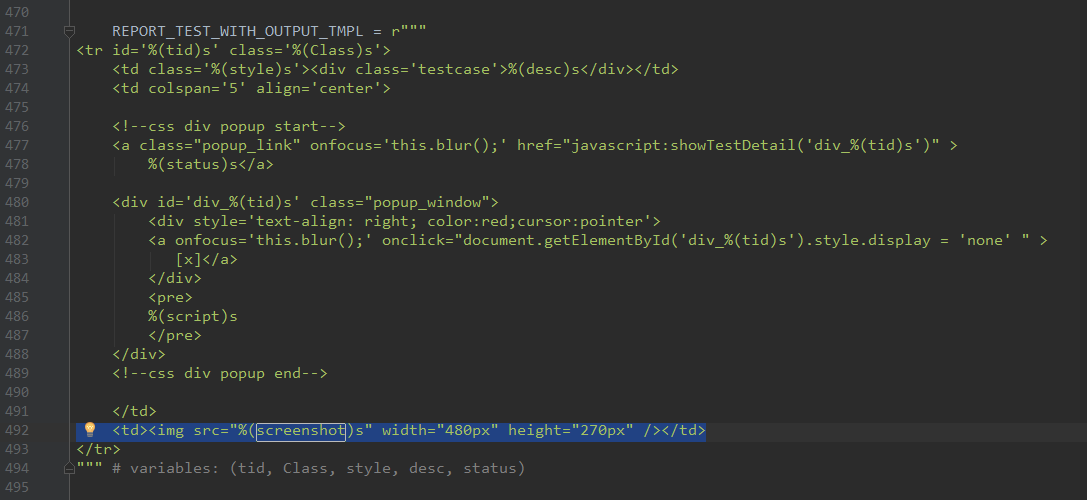Click class="popup_window" attribute
The height and width of the screenshot is (500, 1087).
400,202
